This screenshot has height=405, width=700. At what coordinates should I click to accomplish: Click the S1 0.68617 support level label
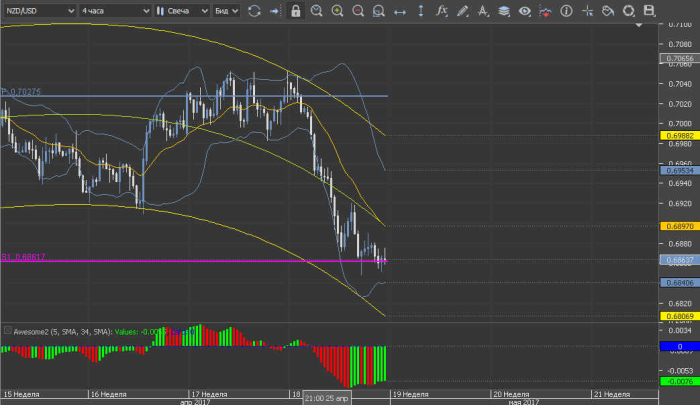[x=23, y=257]
